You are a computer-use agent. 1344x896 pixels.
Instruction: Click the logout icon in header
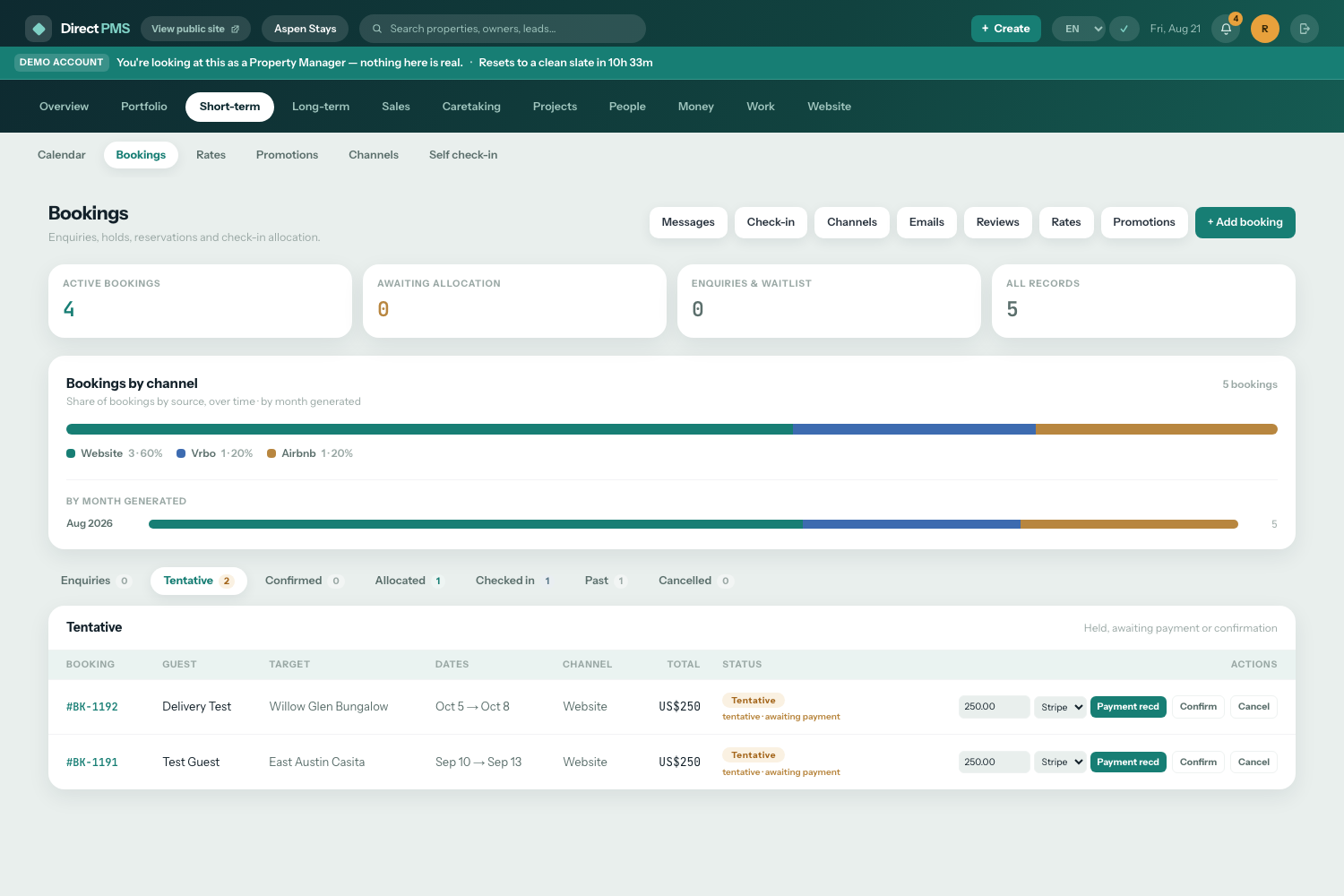pyautogui.click(x=1305, y=29)
